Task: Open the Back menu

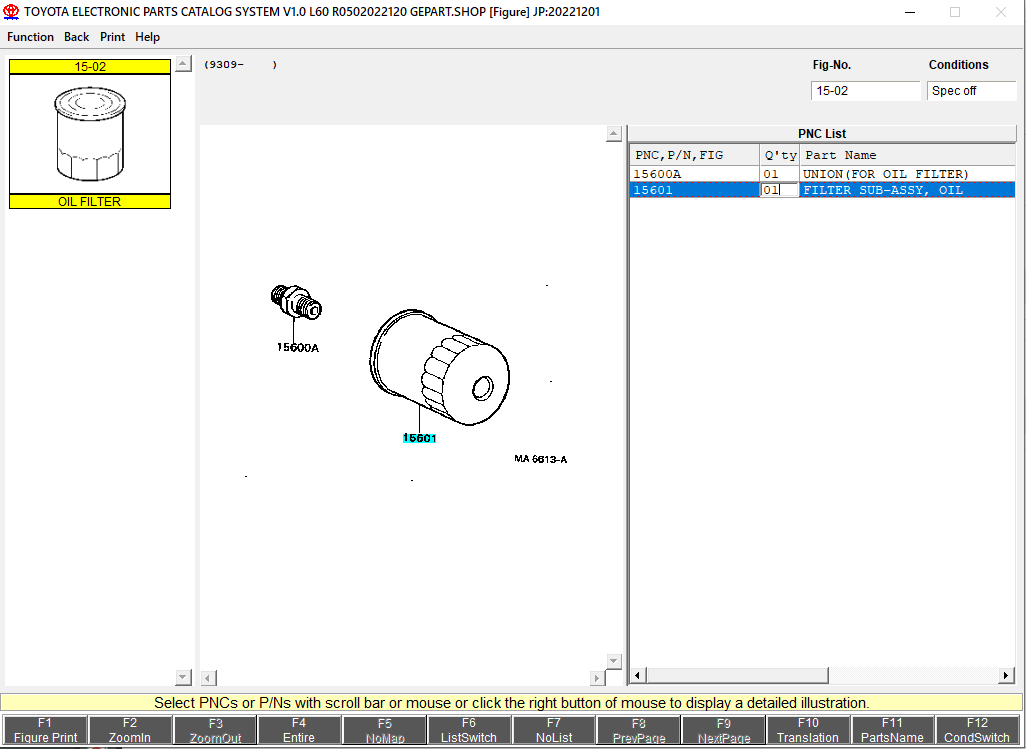Action: point(77,37)
